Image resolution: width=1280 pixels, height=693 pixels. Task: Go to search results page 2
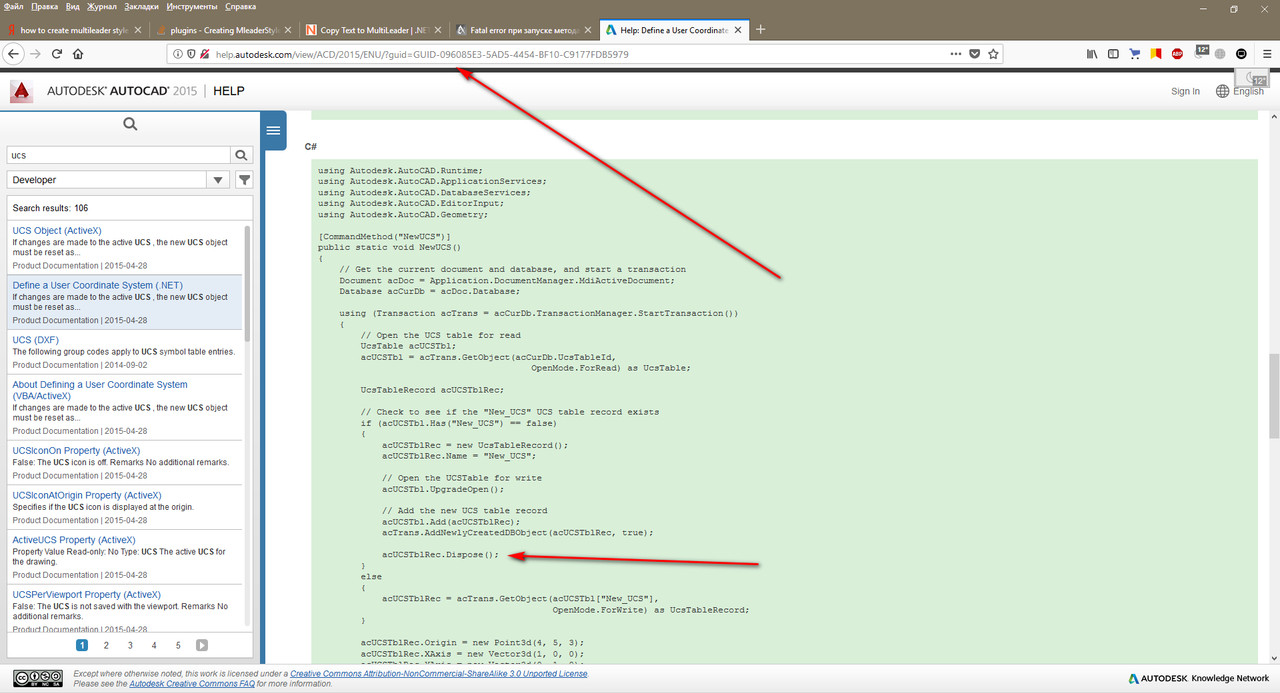coord(106,646)
